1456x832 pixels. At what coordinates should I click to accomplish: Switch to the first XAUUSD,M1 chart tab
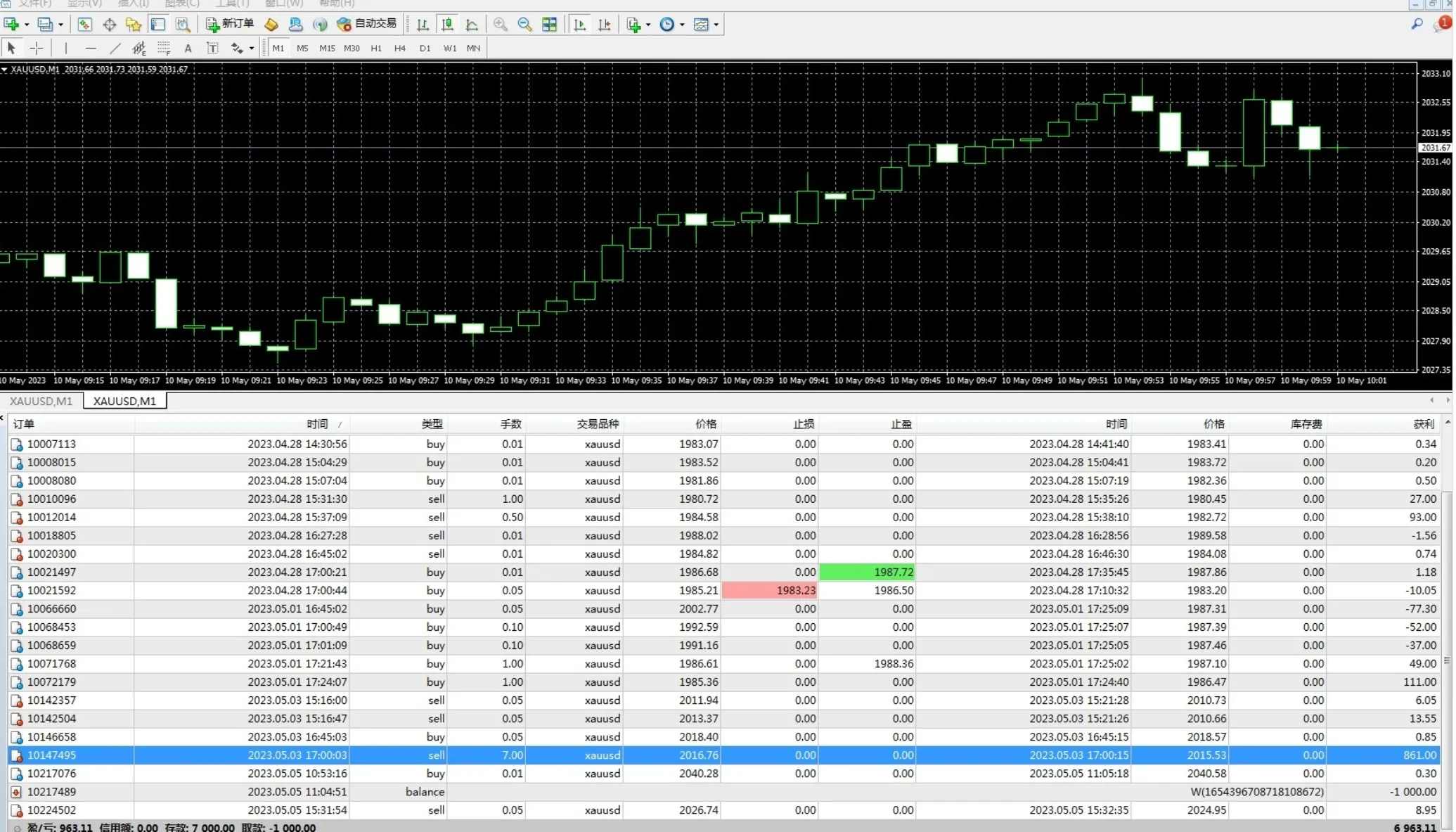coord(41,401)
